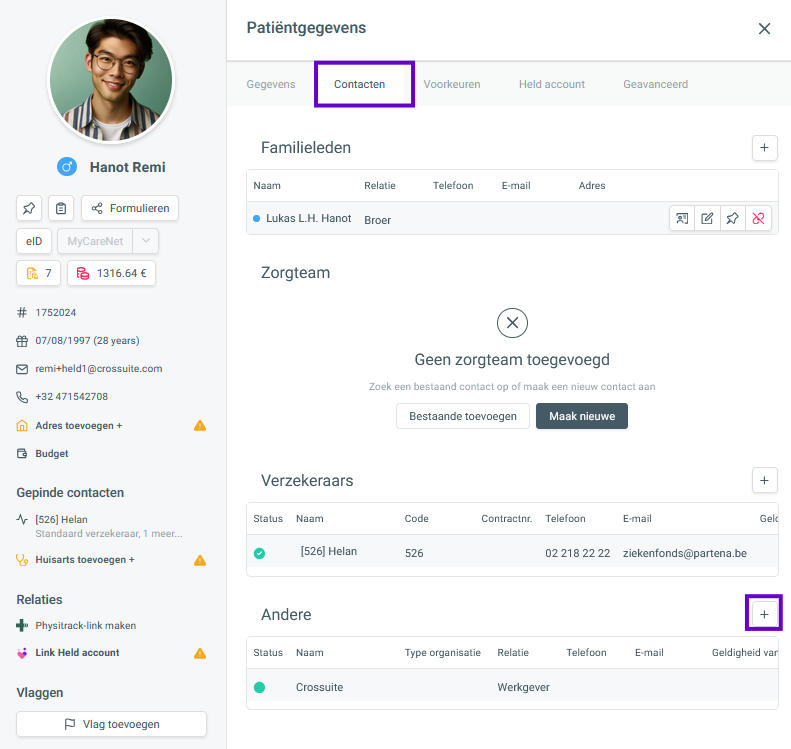Add another contact in Andere section
Viewport: 791px width, 749px height.
pyautogui.click(x=764, y=614)
